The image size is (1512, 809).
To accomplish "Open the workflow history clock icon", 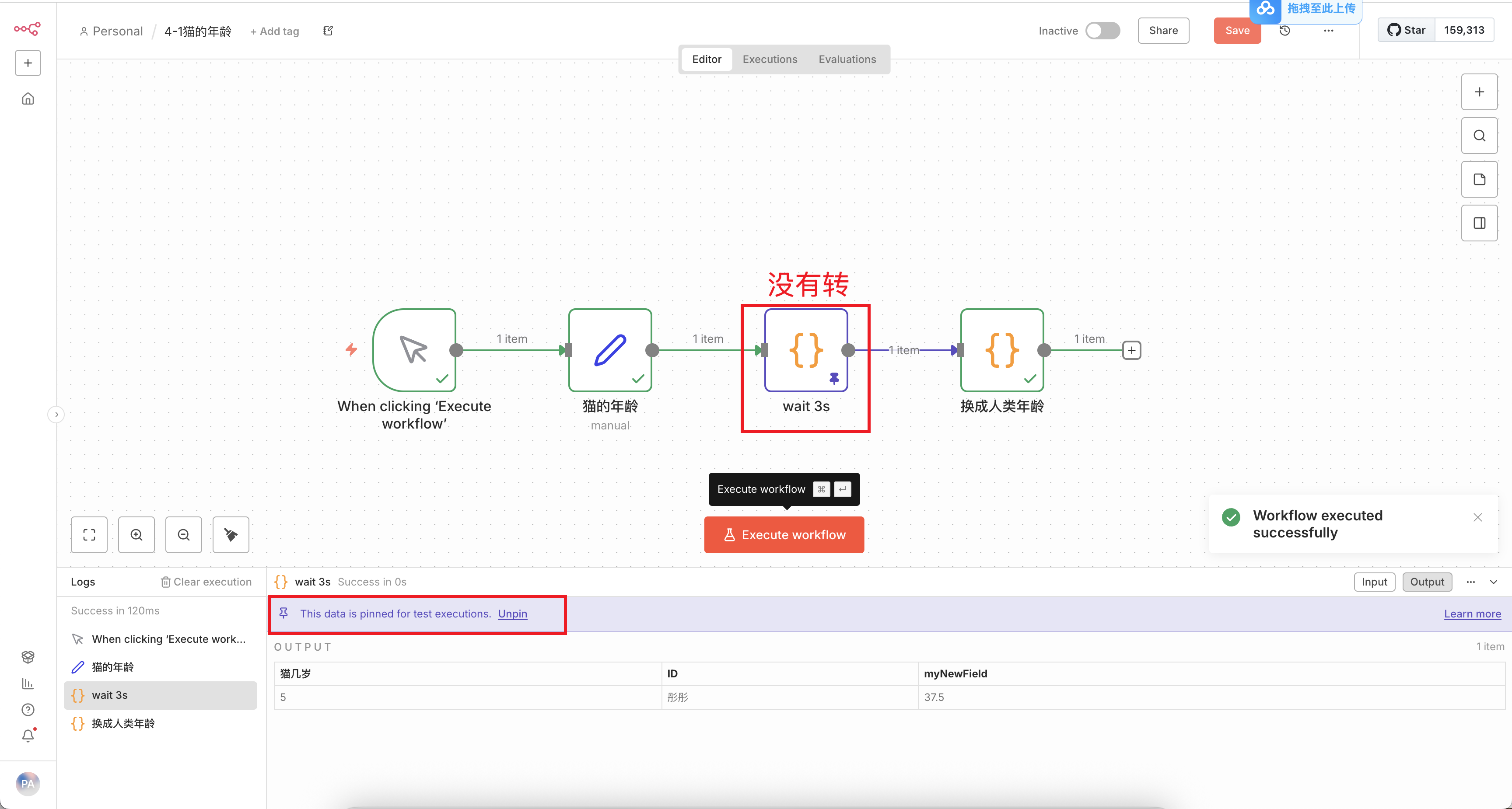I will pyautogui.click(x=1284, y=31).
